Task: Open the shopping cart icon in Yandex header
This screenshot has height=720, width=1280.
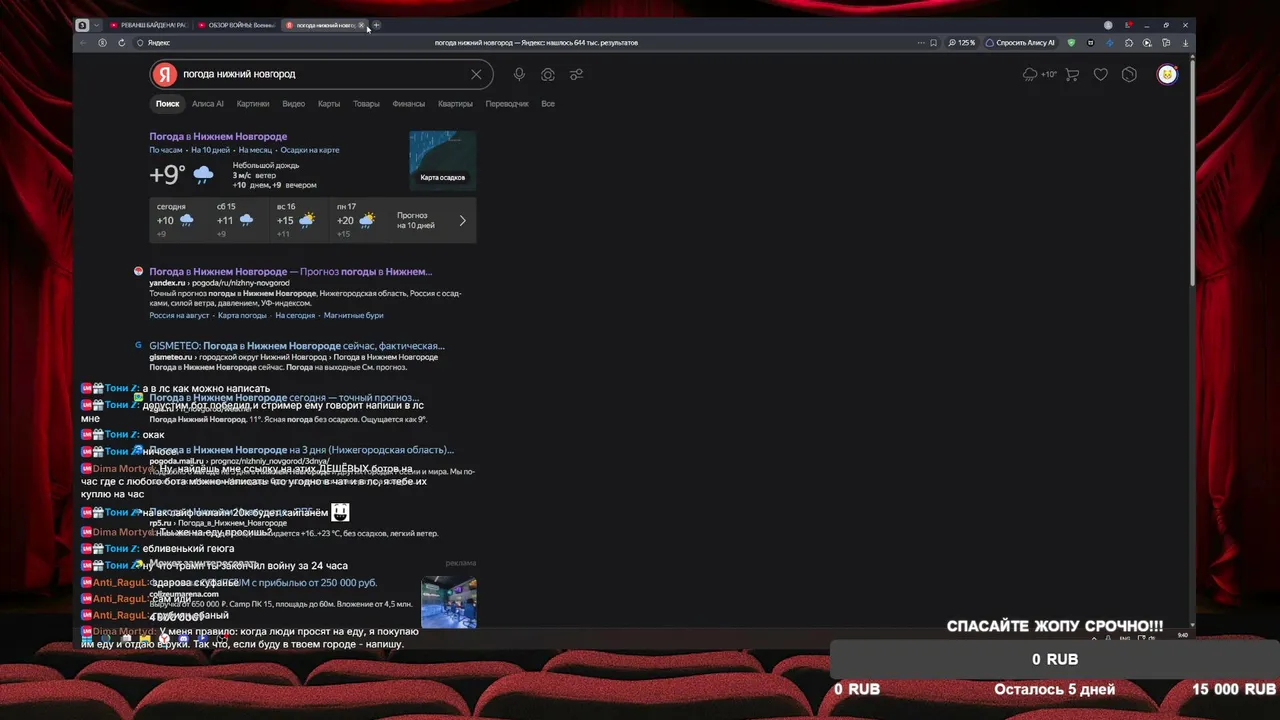Action: [1072, 74]
